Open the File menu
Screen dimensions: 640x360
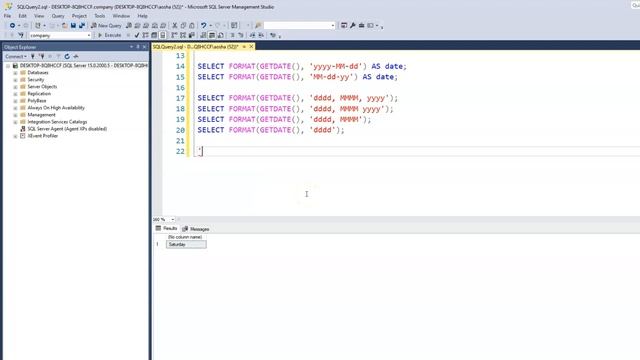tap(7, 16)
